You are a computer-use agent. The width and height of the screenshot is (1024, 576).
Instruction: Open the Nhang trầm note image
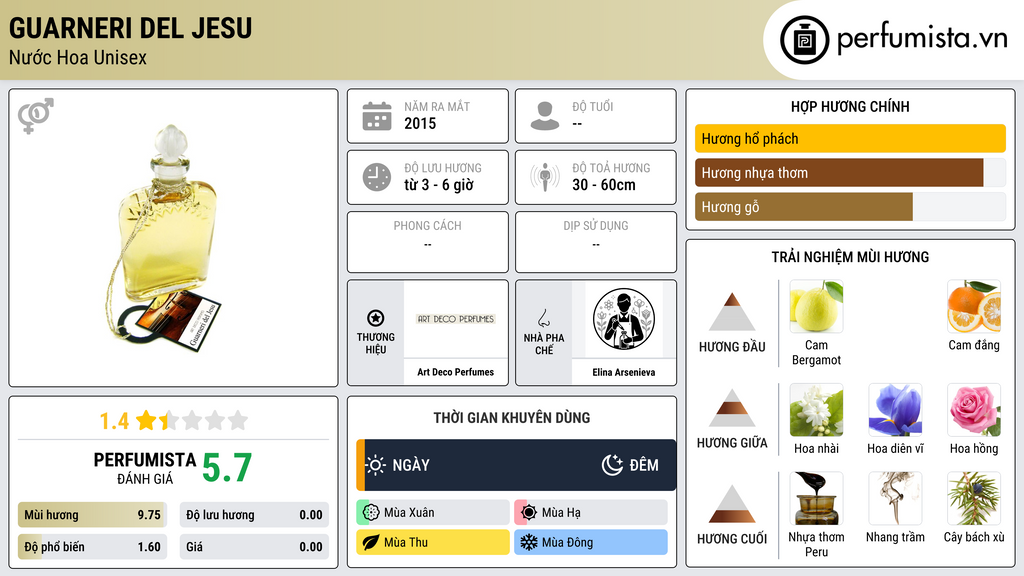[895, 499]
